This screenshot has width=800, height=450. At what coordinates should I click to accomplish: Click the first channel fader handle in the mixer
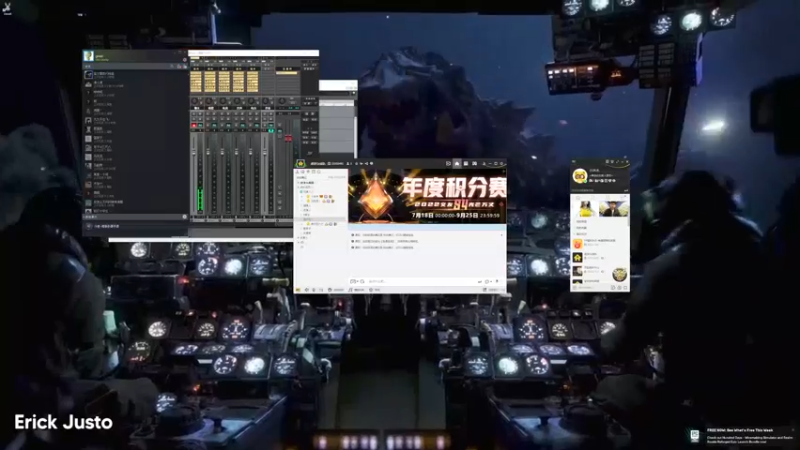point(194,151)
